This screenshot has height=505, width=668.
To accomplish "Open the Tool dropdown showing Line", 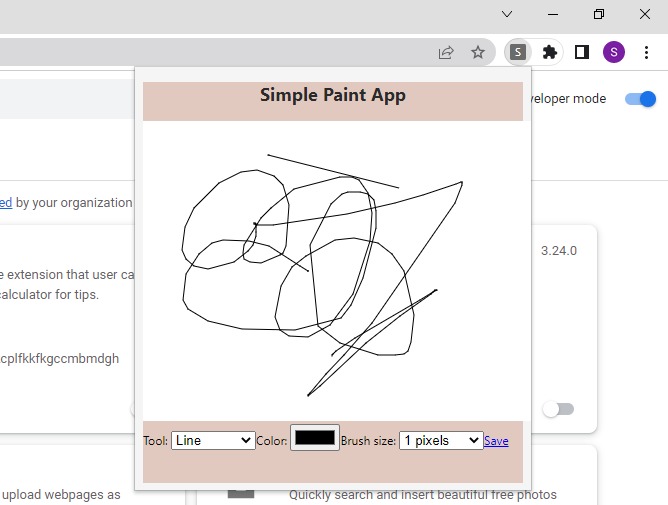I will (213, 440).
